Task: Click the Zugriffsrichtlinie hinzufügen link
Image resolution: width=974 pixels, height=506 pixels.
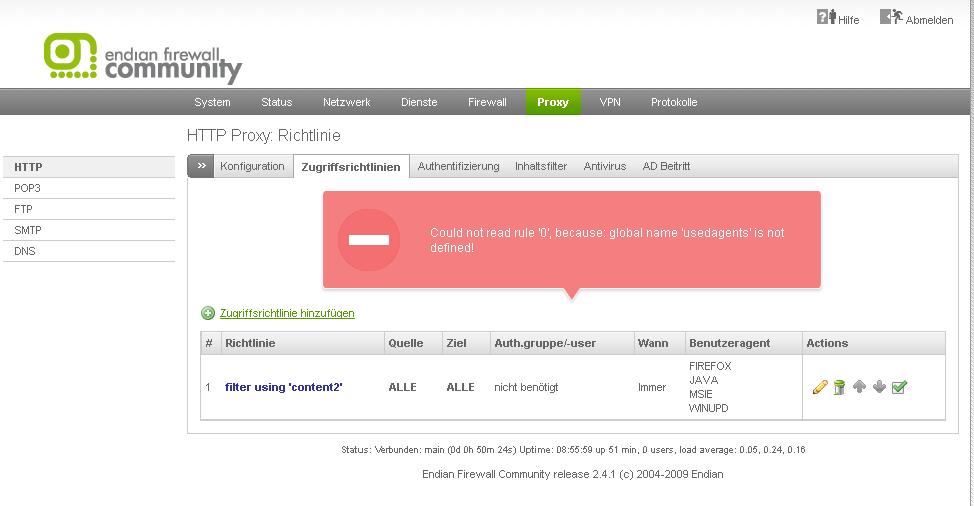Action: (287, 313)
